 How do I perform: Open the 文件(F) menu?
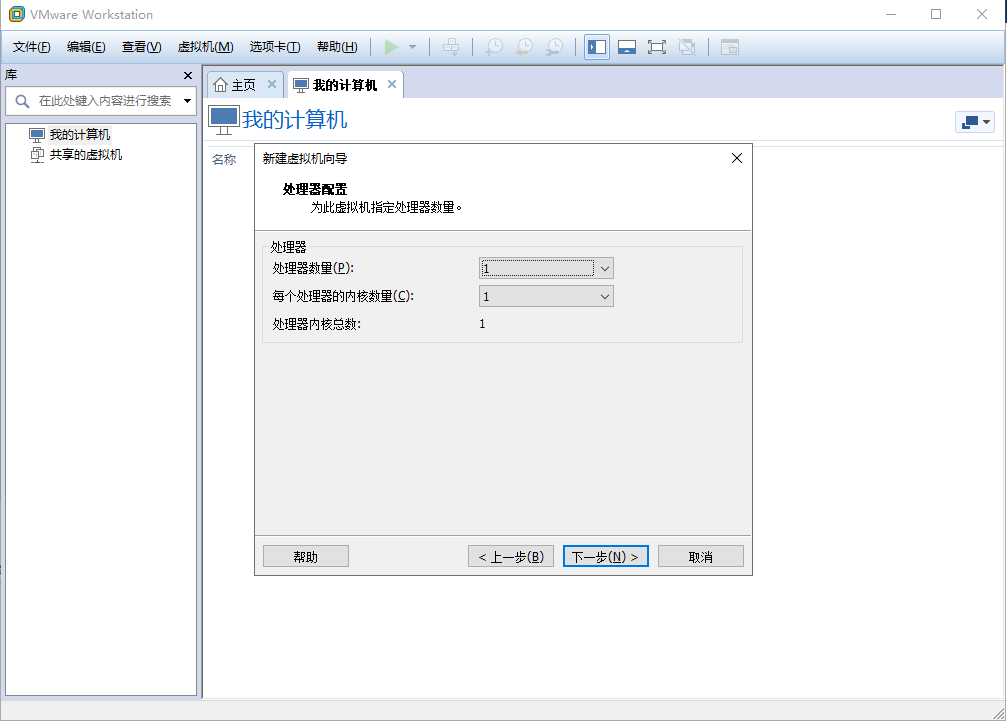pyautogui.click(x=31, y=47)
